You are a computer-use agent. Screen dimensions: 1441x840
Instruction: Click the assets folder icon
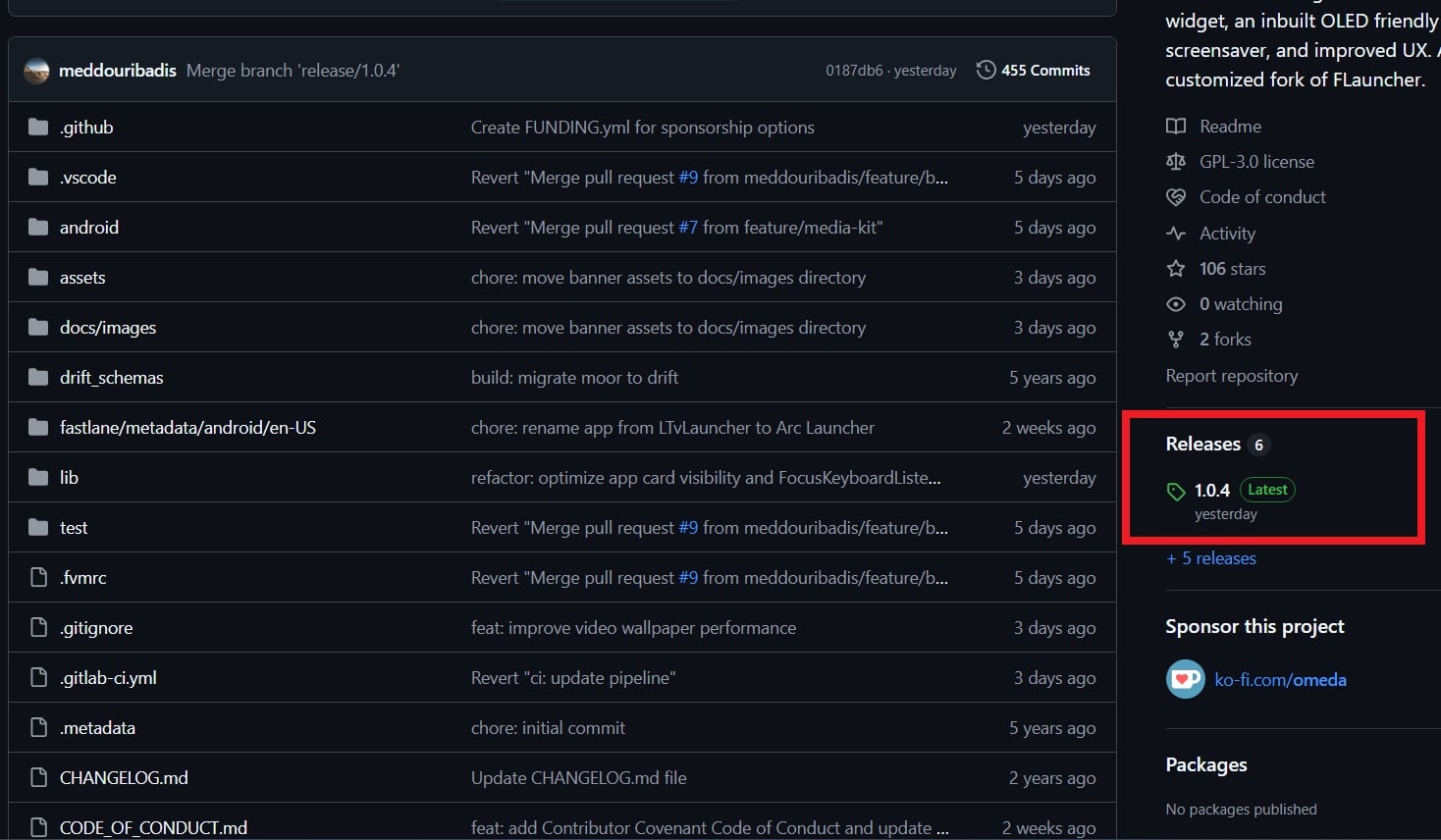point(38,278)
